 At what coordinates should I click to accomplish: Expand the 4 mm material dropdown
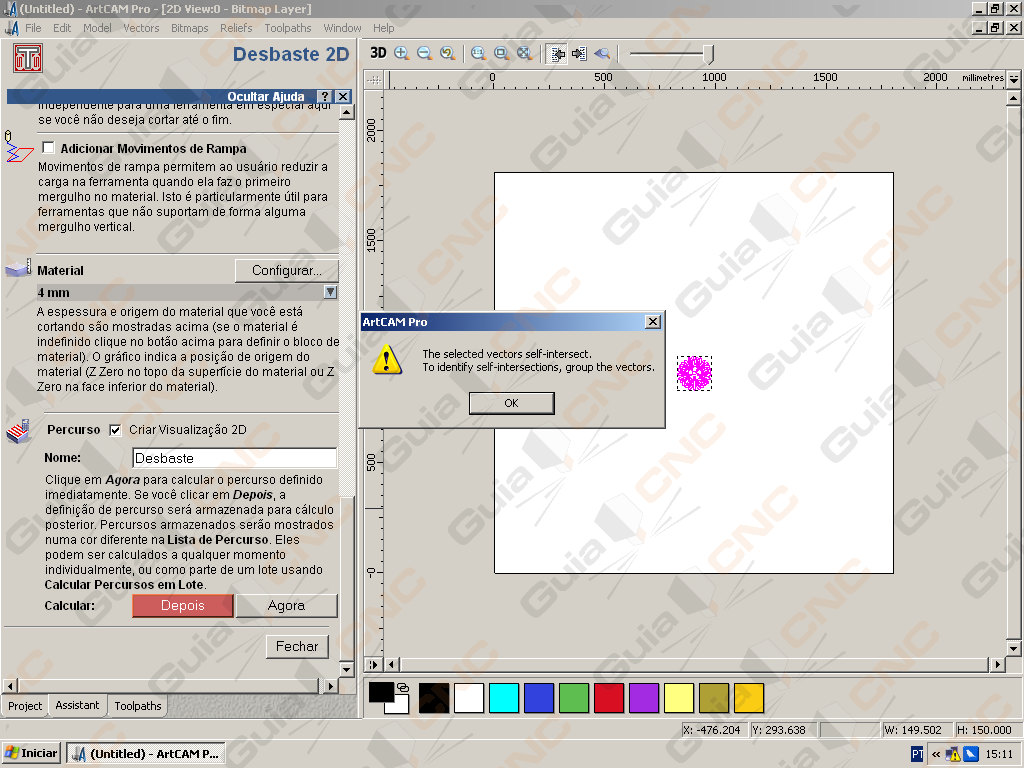[330, 292]
